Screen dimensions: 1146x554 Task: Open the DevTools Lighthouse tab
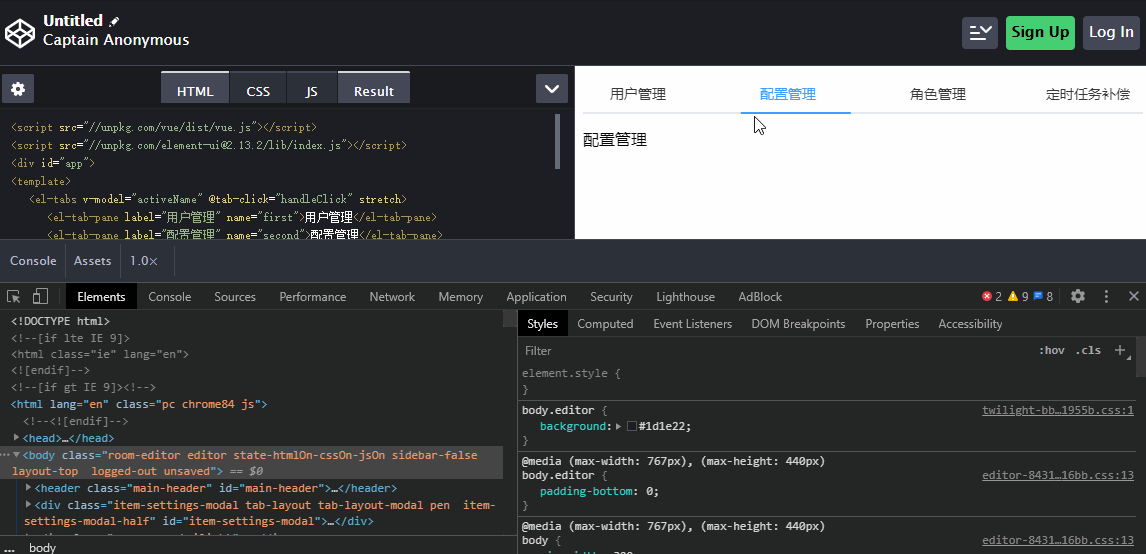pyautogui.click(x=686, y=296)
